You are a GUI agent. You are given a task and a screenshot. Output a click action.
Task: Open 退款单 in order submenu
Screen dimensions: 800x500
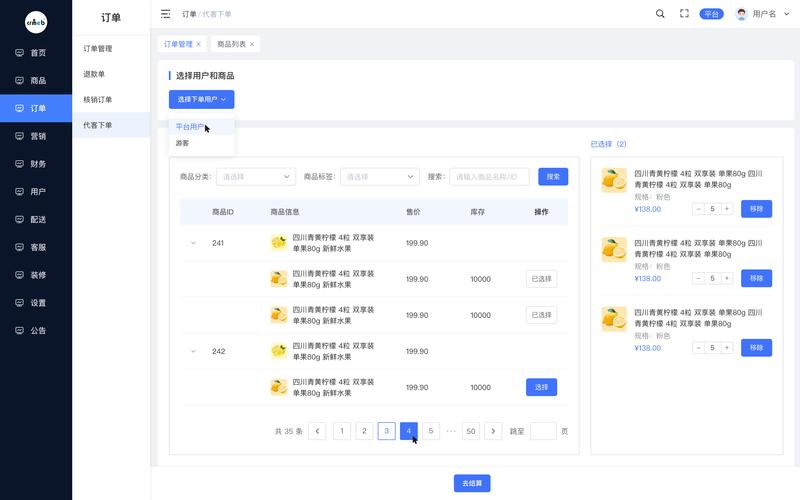click(94, 74)
